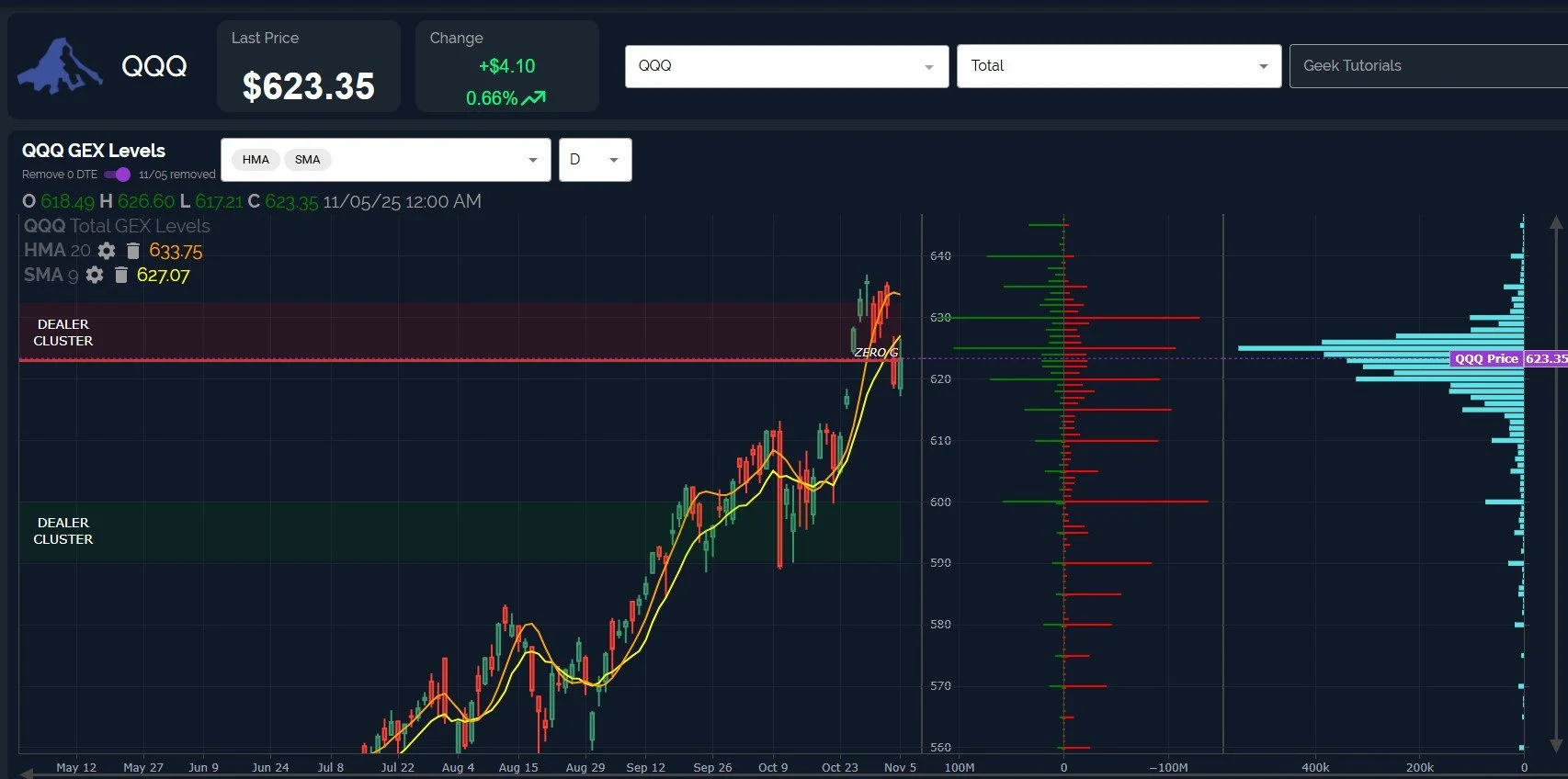Toggle the Remove 0 DTE switch
Screen dimensions: 1568x779
pos(118,175)
